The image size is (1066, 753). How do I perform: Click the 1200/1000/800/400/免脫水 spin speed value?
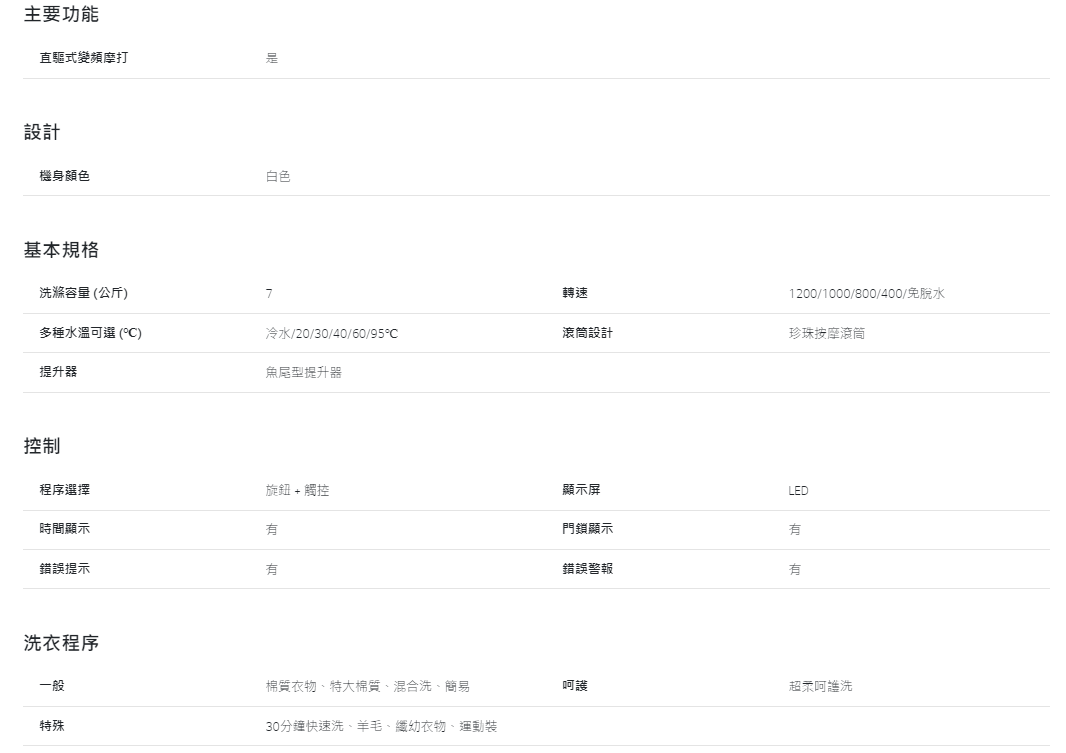point(866,294)
